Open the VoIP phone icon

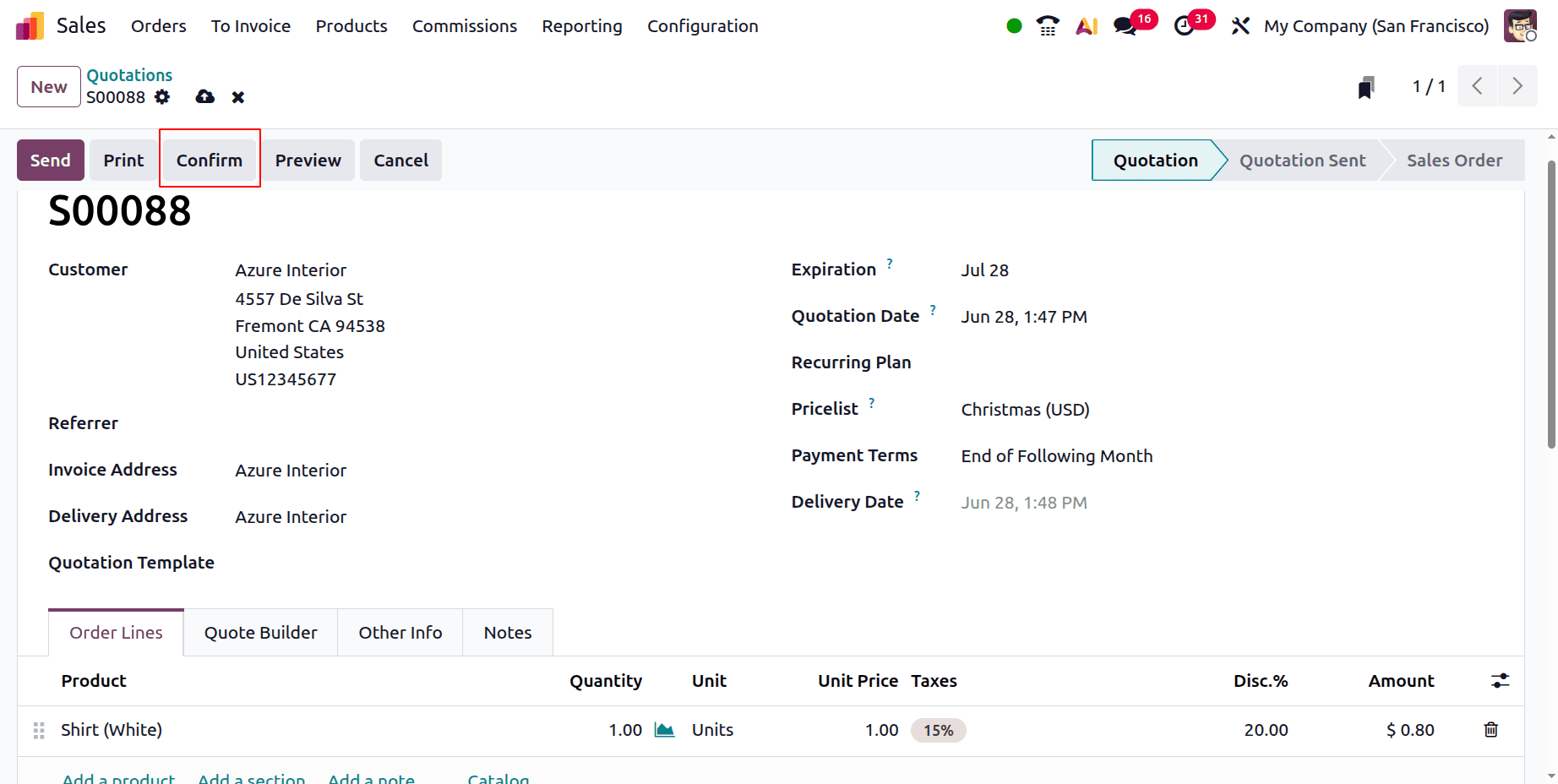click(1048, 26)
